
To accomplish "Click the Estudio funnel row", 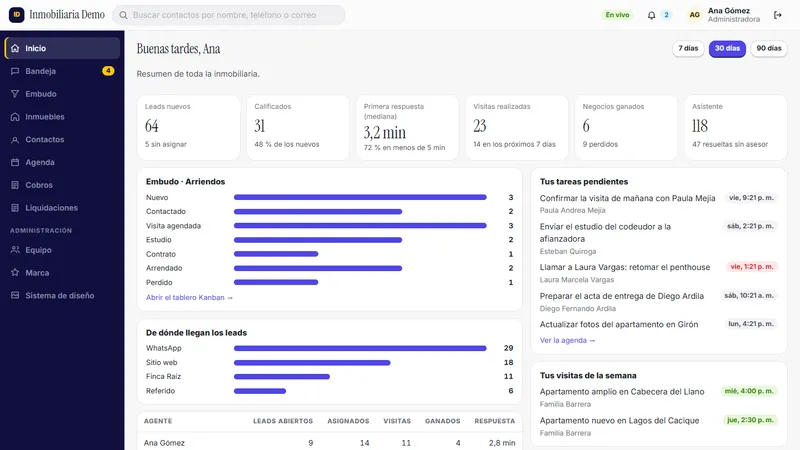I will [330, 240].
